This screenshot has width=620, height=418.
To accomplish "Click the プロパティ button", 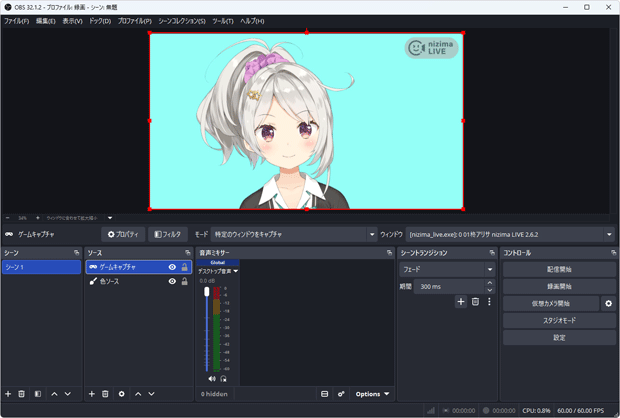I will click(x=123, y=235).
